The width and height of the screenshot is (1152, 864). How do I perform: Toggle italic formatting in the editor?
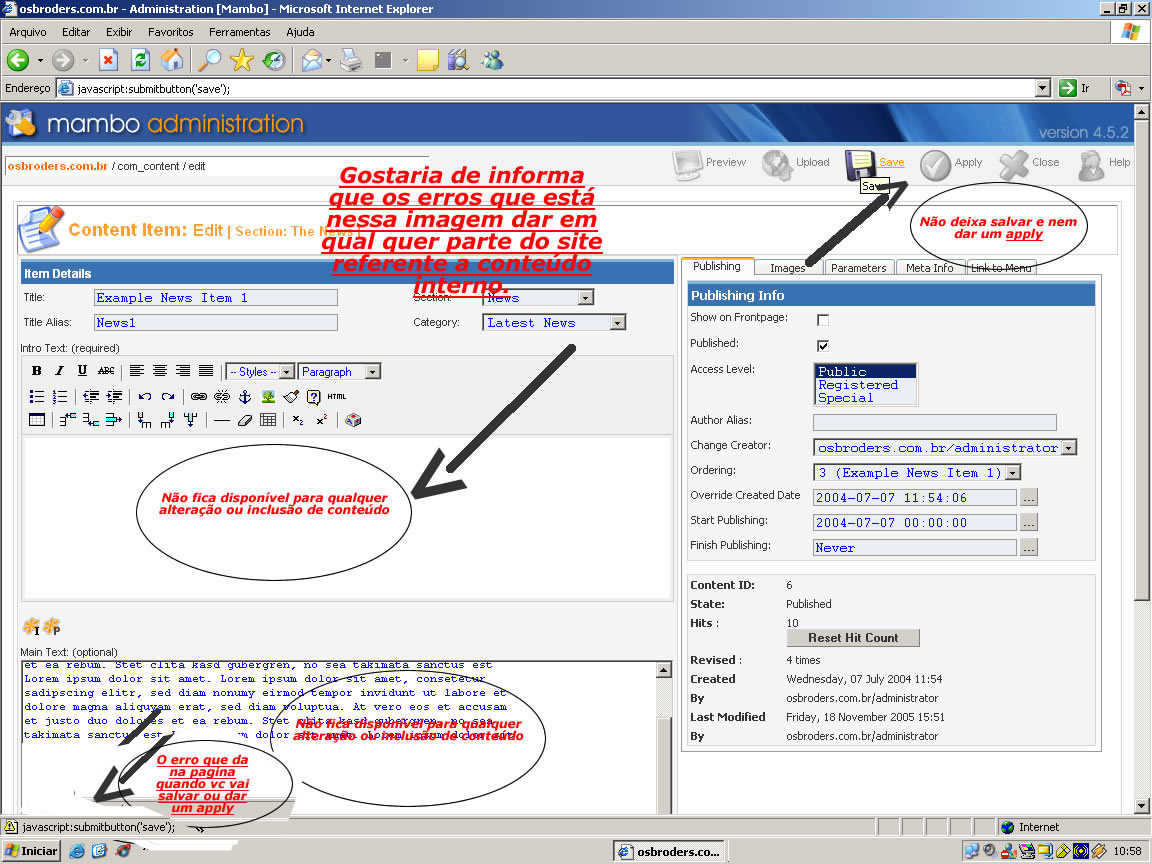pyautogui.click(x=60, y=371)
